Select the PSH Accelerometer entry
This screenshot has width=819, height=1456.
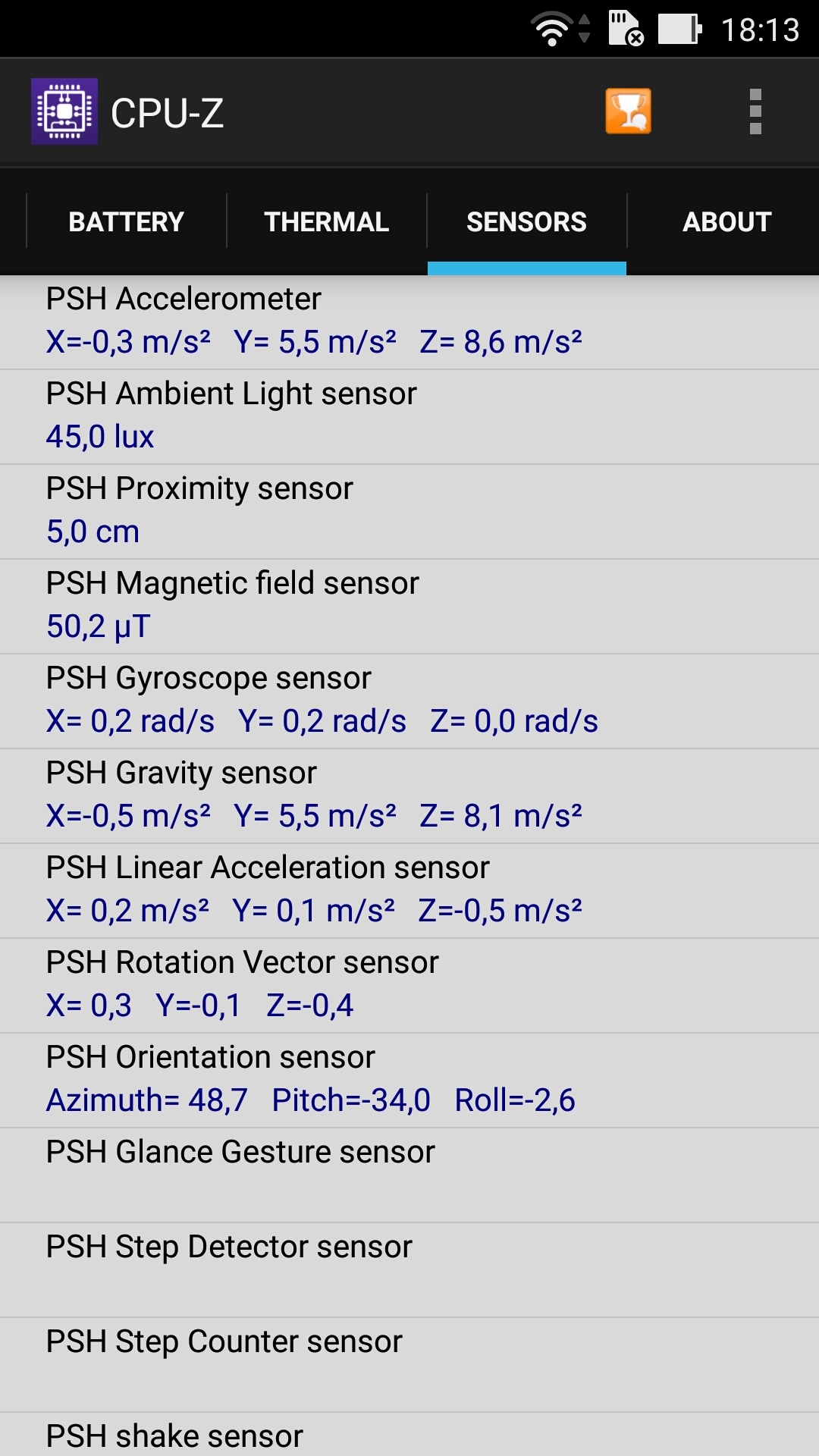click(409, 322)
